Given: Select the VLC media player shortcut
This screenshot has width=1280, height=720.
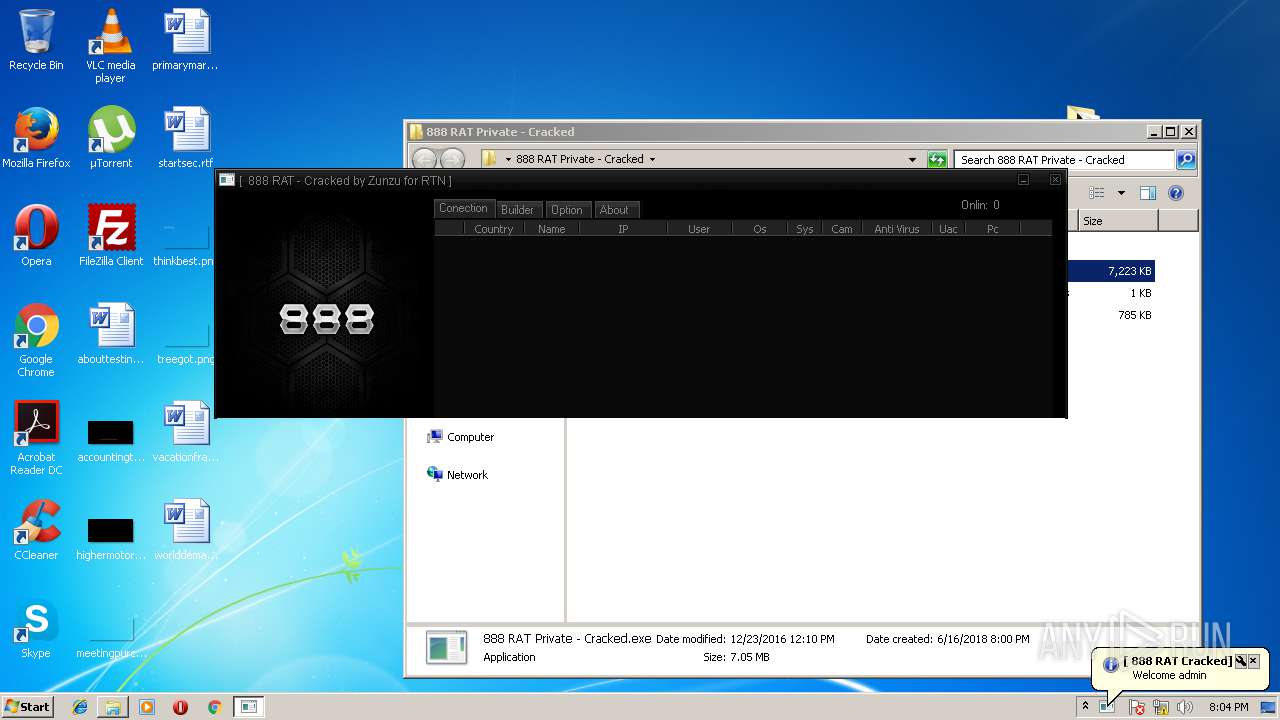Looking at the screenshot, I should tap(110, 46).
